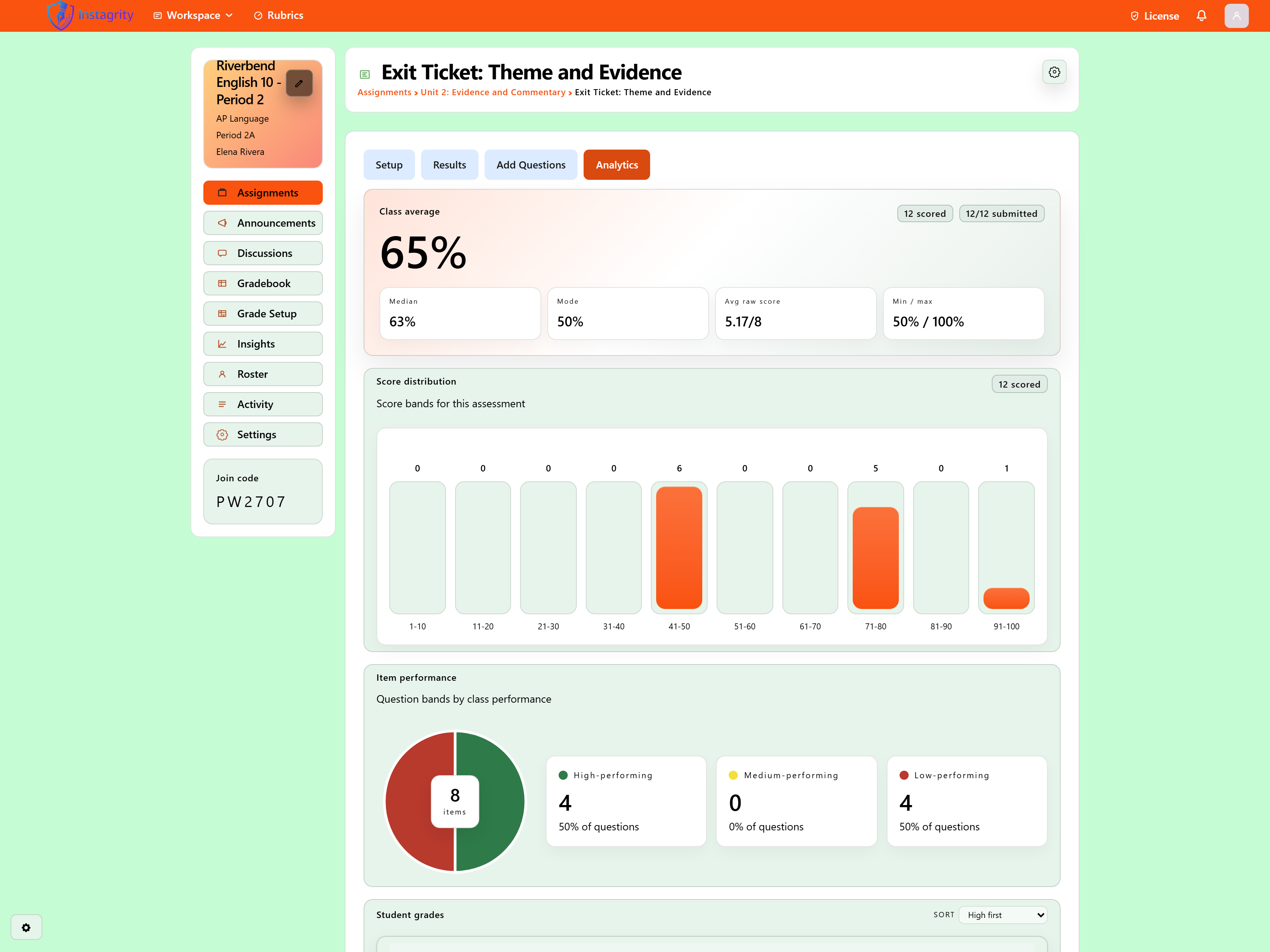Viewport: 1270px width, 952px height.
Task: Open Grade Setup section
Action: [263, 313]
